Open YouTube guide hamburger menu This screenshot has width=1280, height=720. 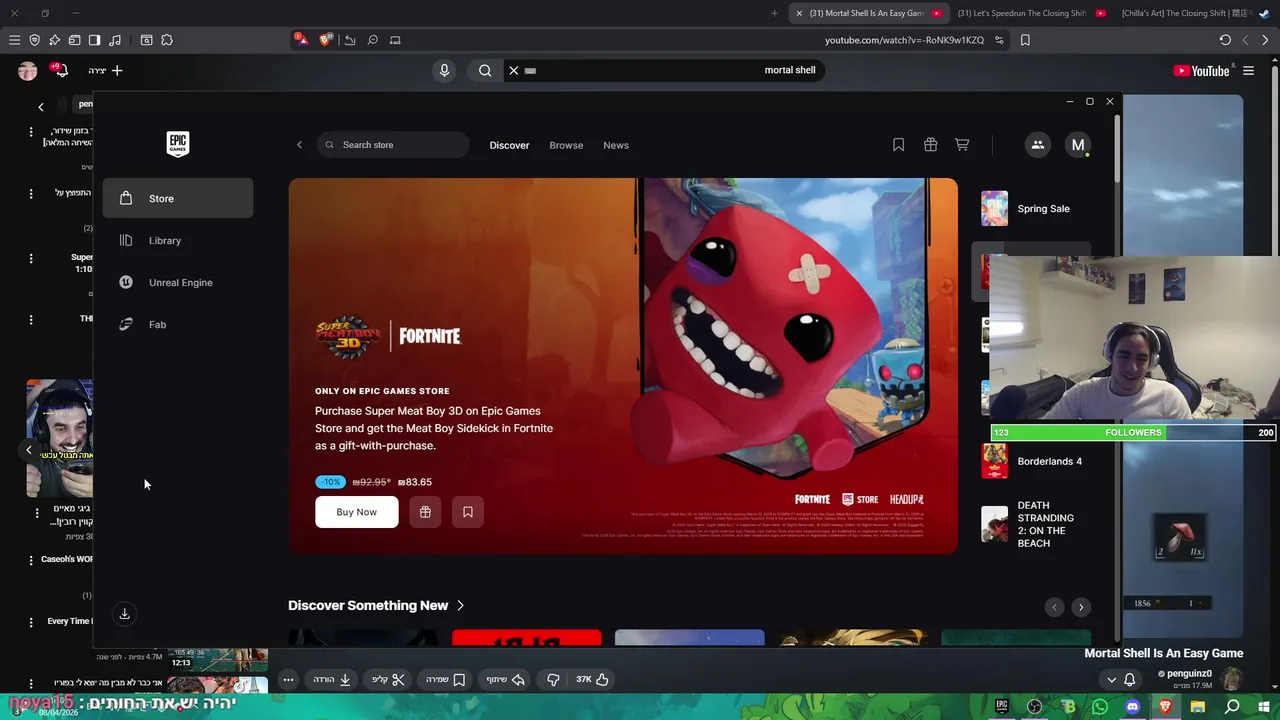(x=1248, y=71)
